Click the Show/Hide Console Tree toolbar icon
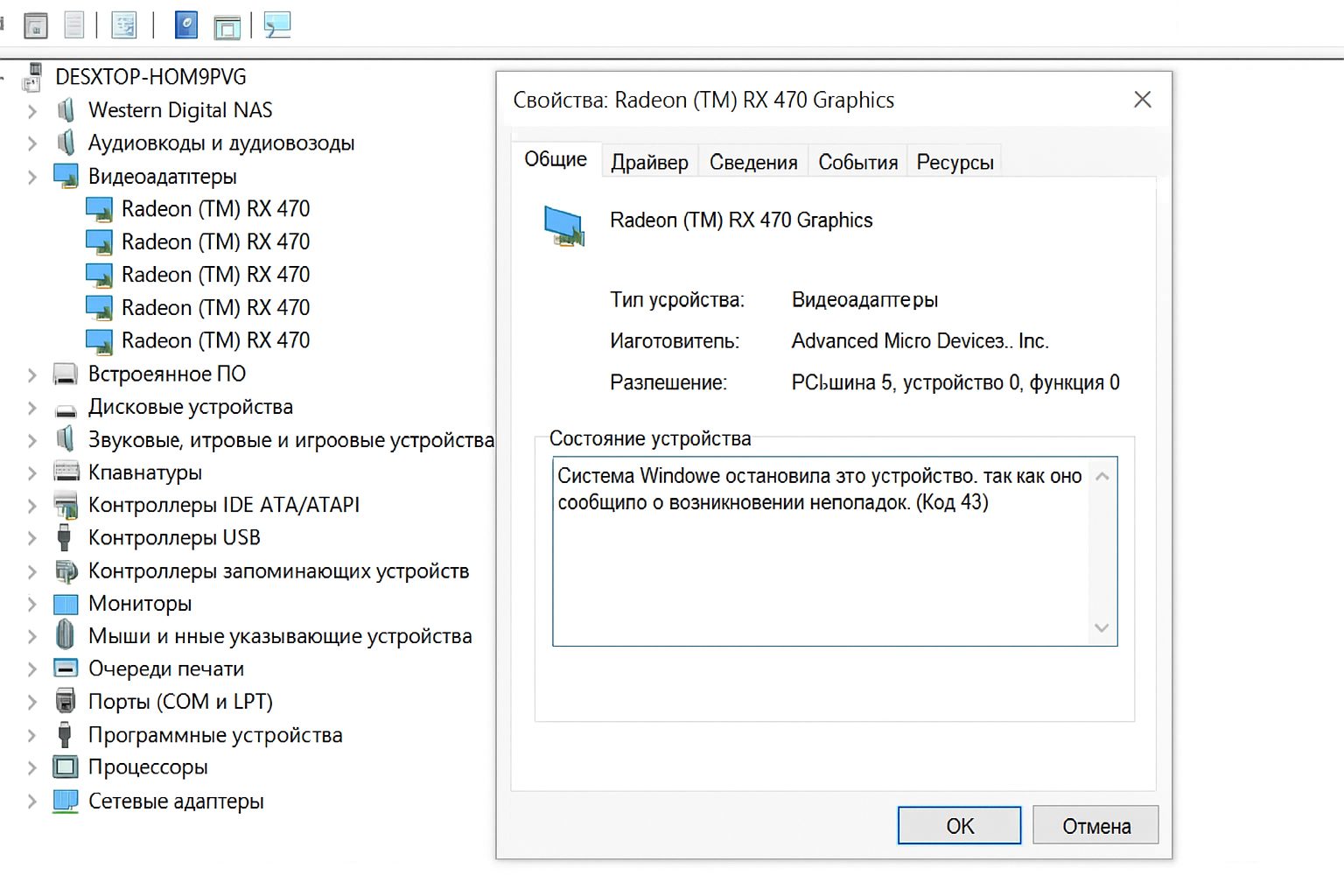Viewport: 1344px width, 896px height. coord(35,25)
